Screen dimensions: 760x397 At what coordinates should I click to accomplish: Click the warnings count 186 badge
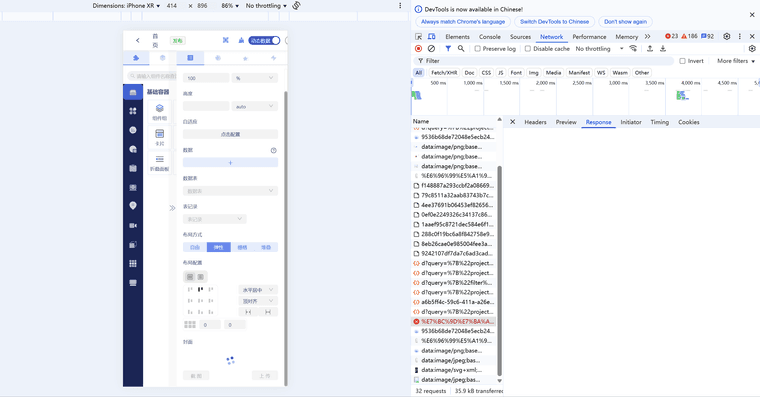tap(689, 36)
